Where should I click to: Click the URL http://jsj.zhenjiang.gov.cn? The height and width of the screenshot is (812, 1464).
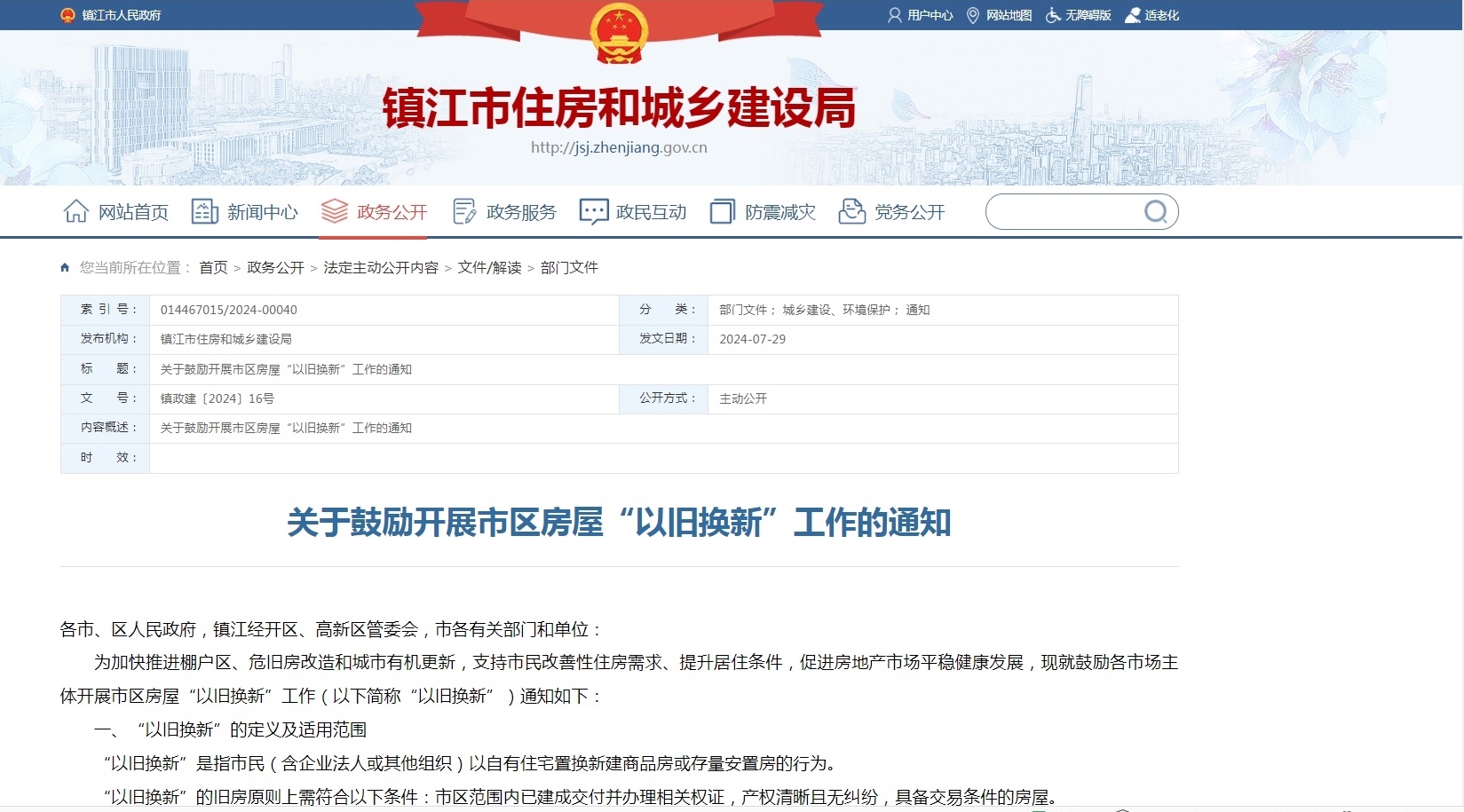(619, 147)
